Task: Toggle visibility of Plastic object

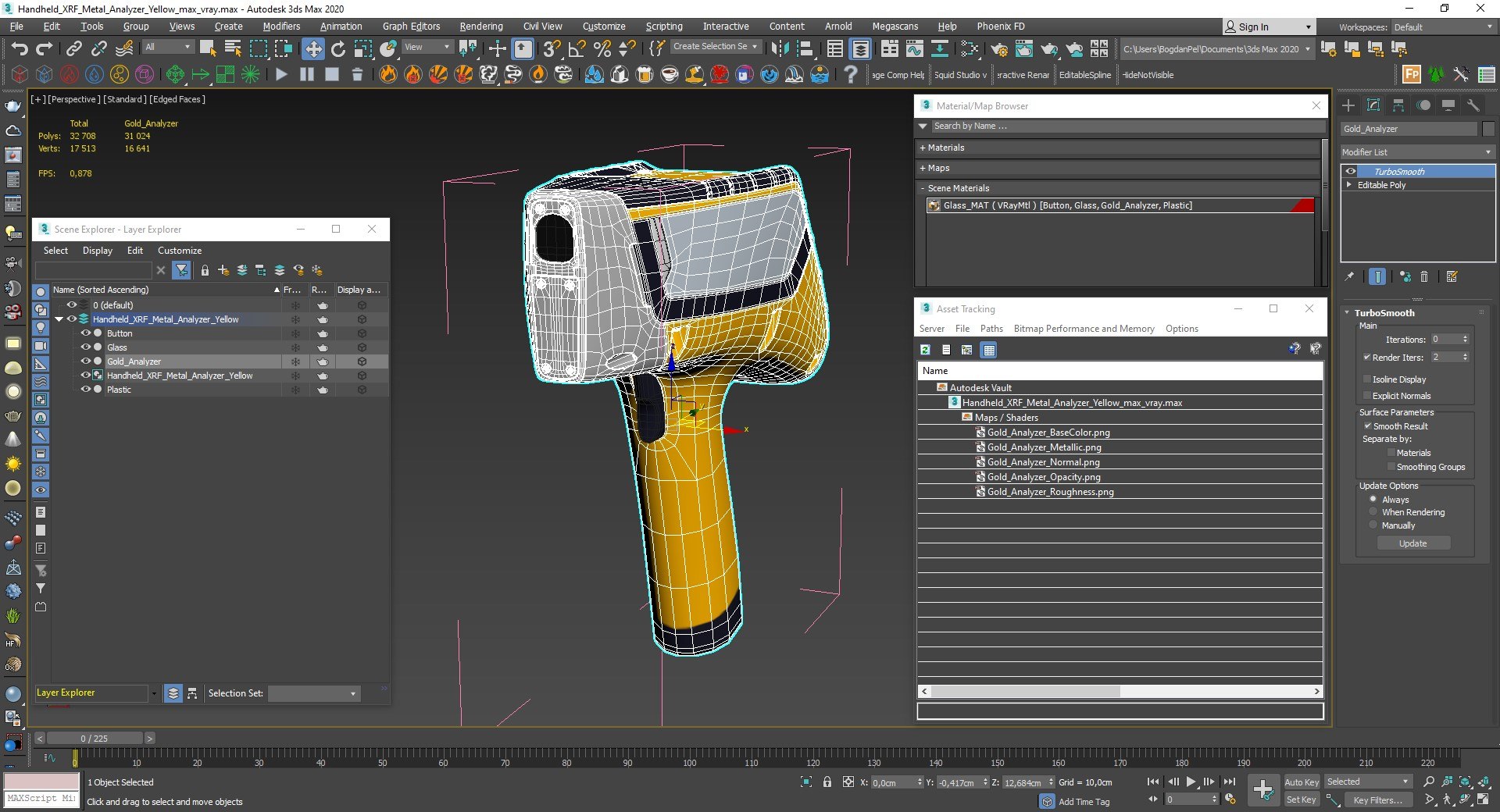Action: coord(86,390)
